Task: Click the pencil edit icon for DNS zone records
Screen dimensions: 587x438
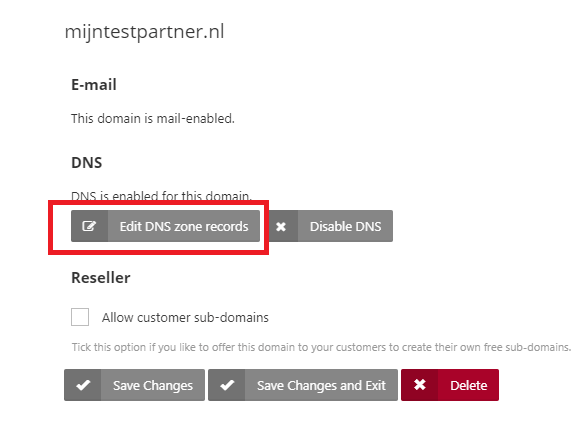Action: coord(89,226)
